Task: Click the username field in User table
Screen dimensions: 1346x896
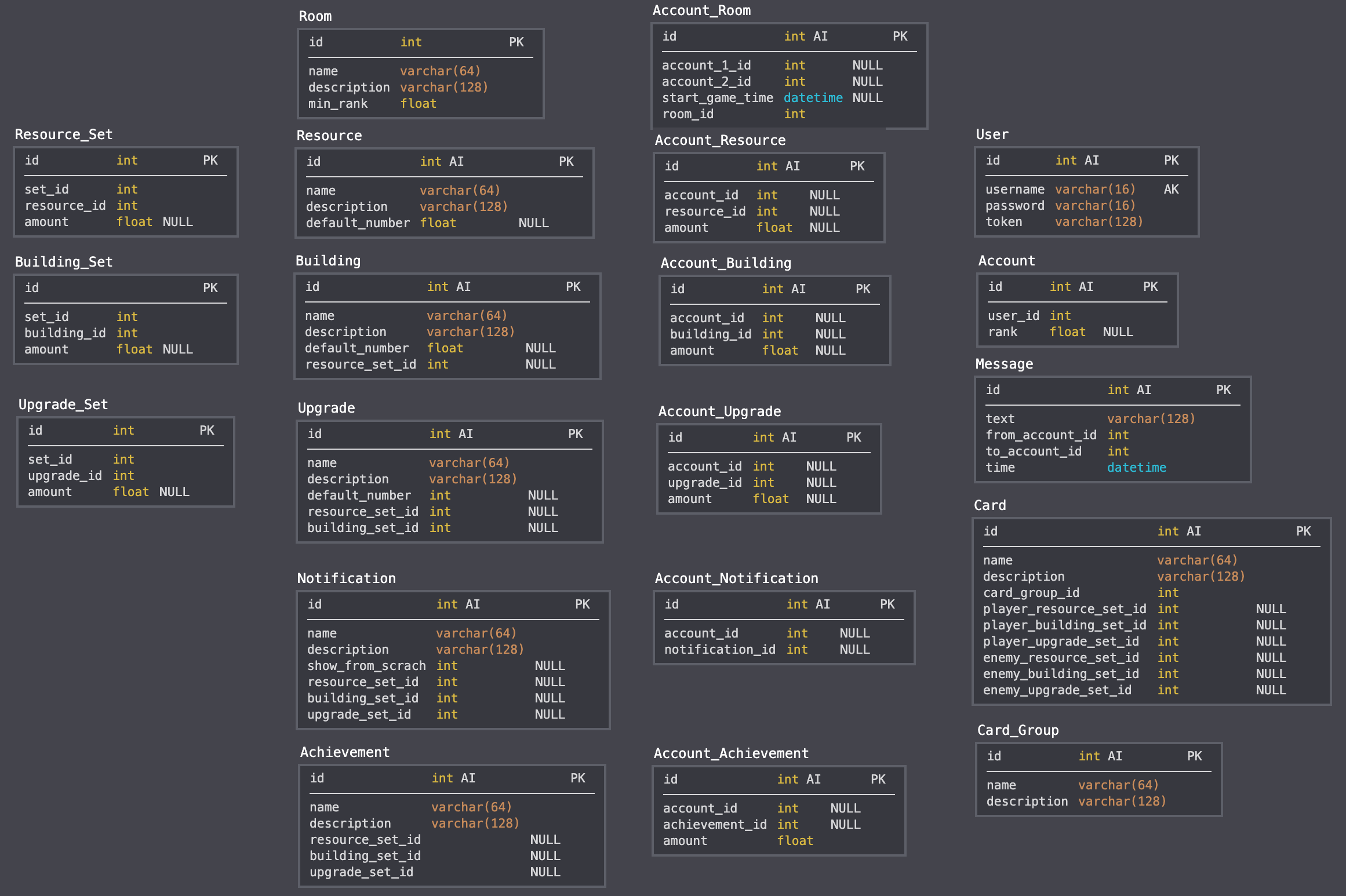Action: point(1014,190)
